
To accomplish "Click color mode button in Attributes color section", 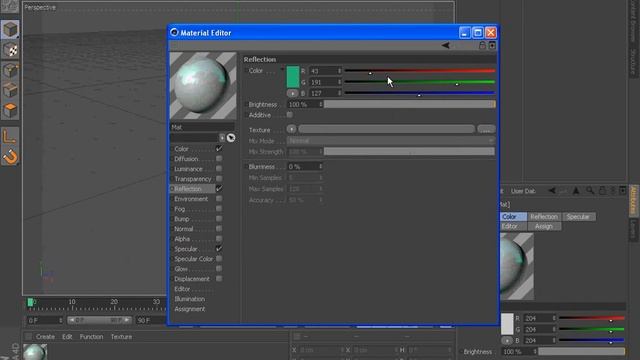I will (x=507, y=340).
